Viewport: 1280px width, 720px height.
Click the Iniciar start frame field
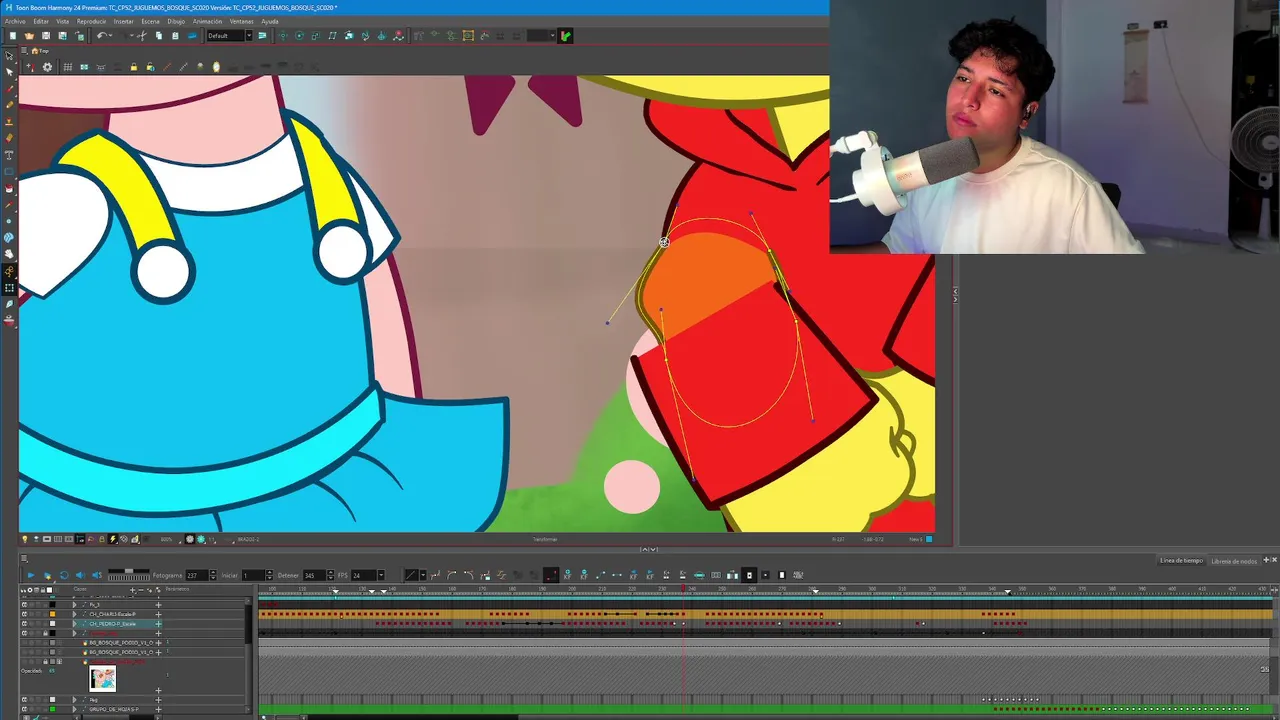pos(254,575)
